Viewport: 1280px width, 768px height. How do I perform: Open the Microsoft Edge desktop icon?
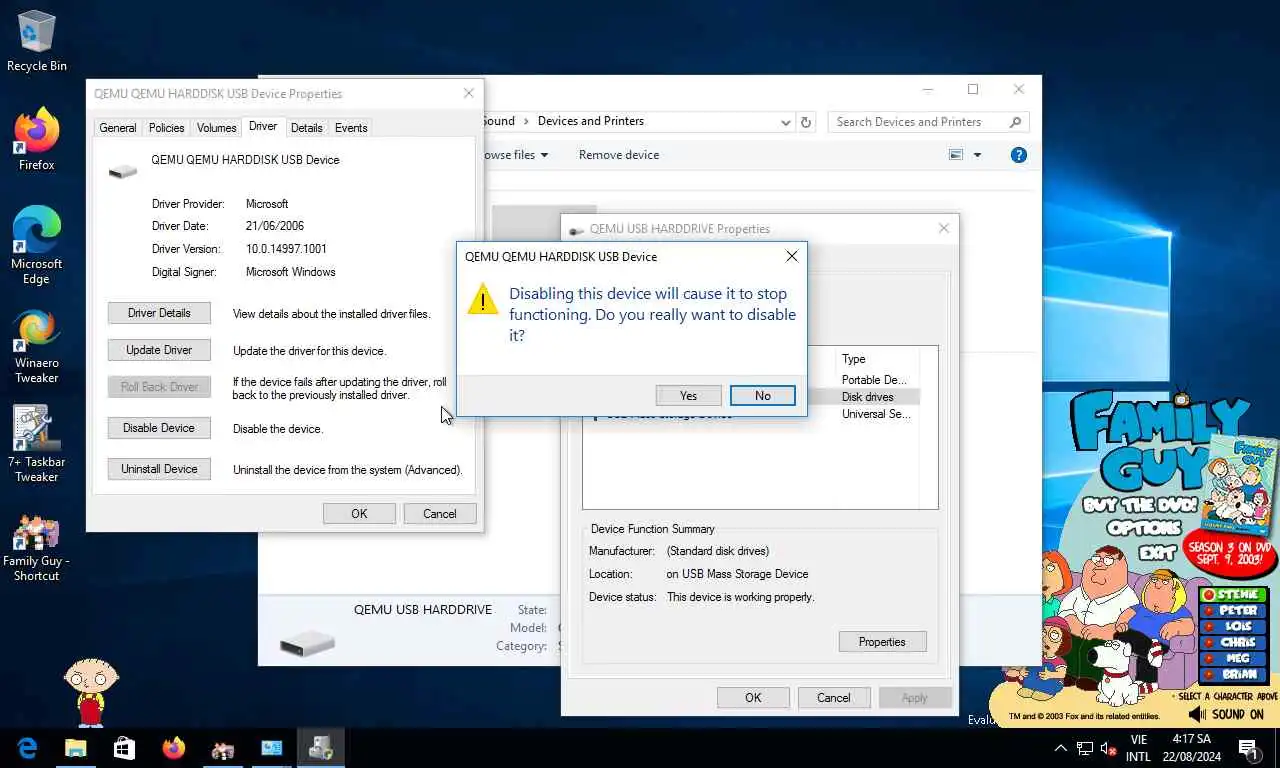(37, 246)
